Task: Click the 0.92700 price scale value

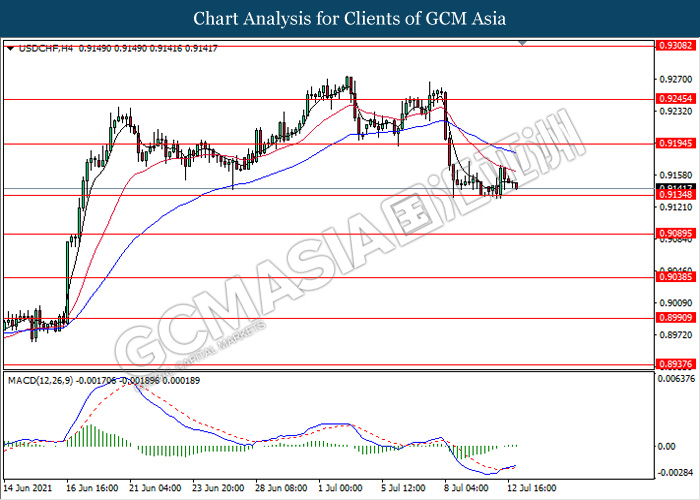Action: coord(676,80)
